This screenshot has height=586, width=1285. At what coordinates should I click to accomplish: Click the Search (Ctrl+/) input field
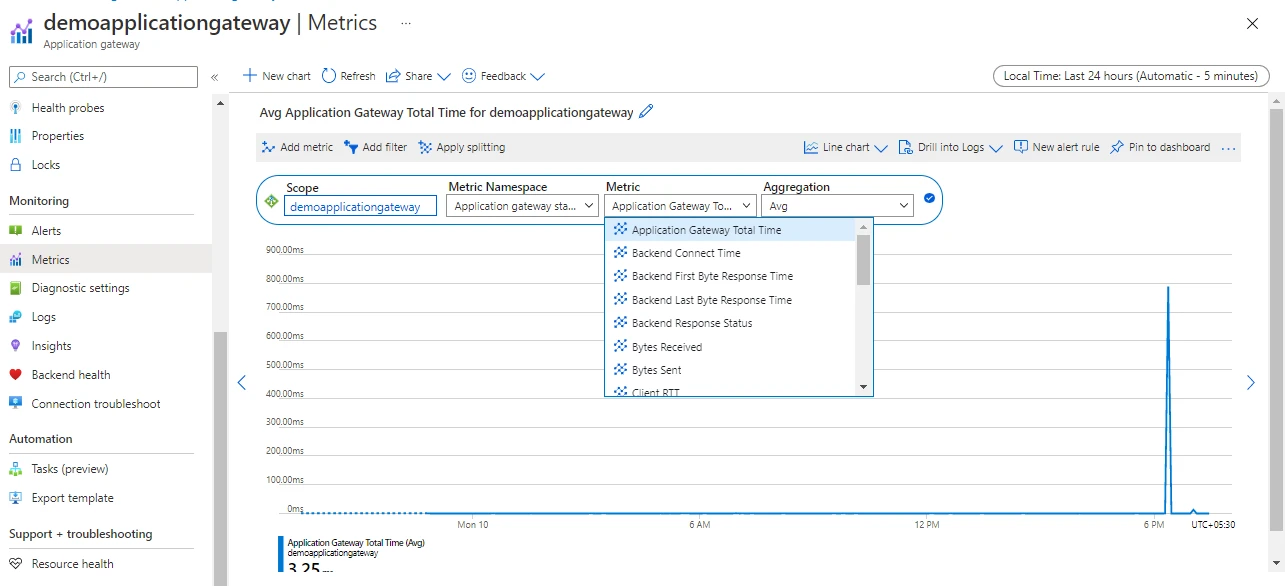pyautogui.click(x=104, y=77)
